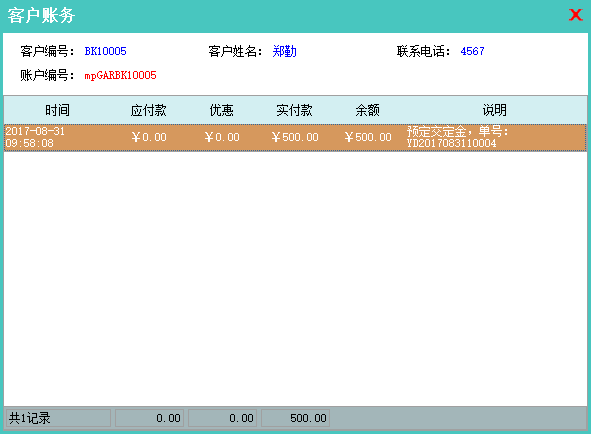
Task: Click the 优惠 column header
Action: click(x=222, y=110)
